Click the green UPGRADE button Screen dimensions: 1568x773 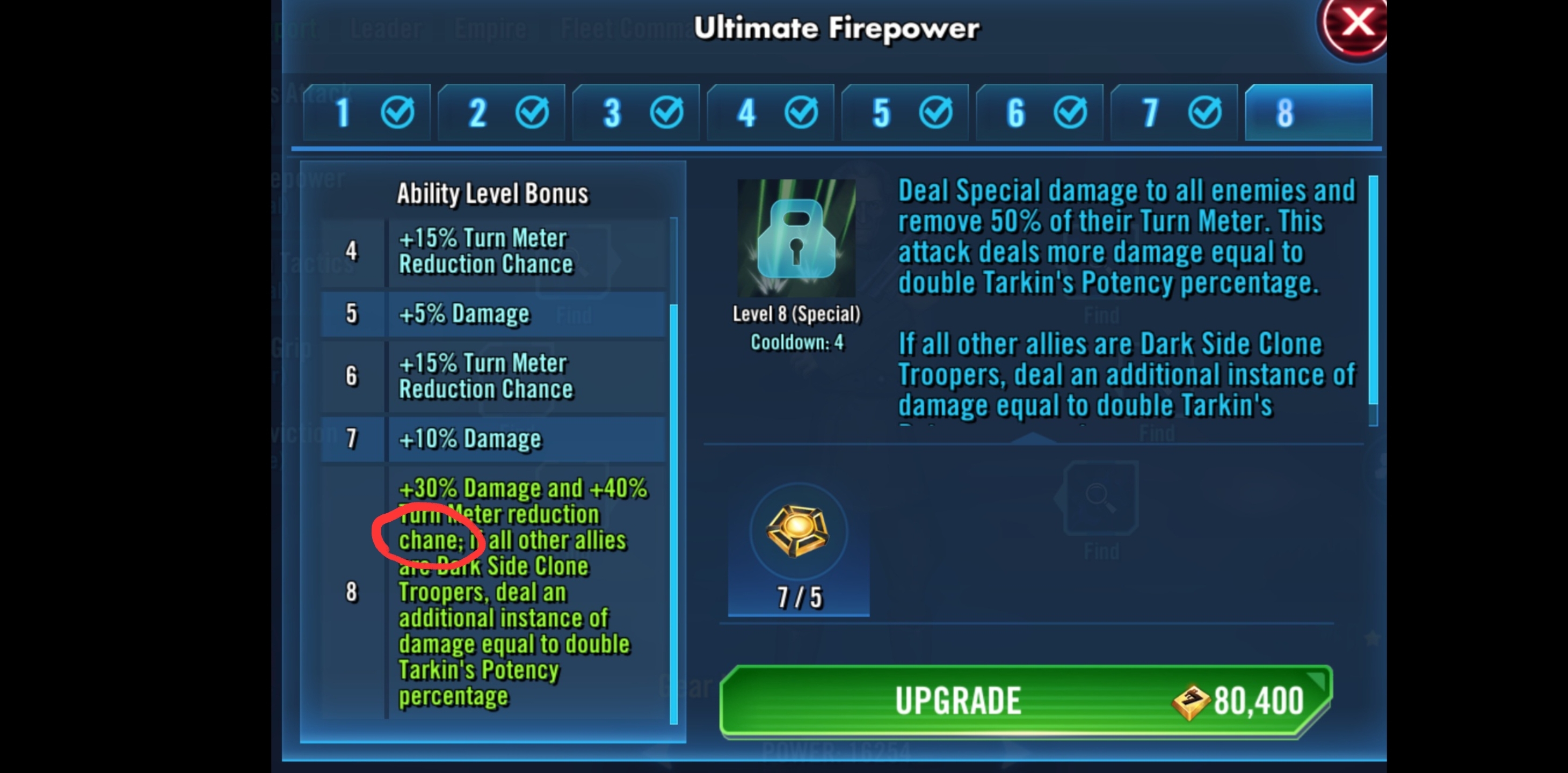[x=1026, y=701]
